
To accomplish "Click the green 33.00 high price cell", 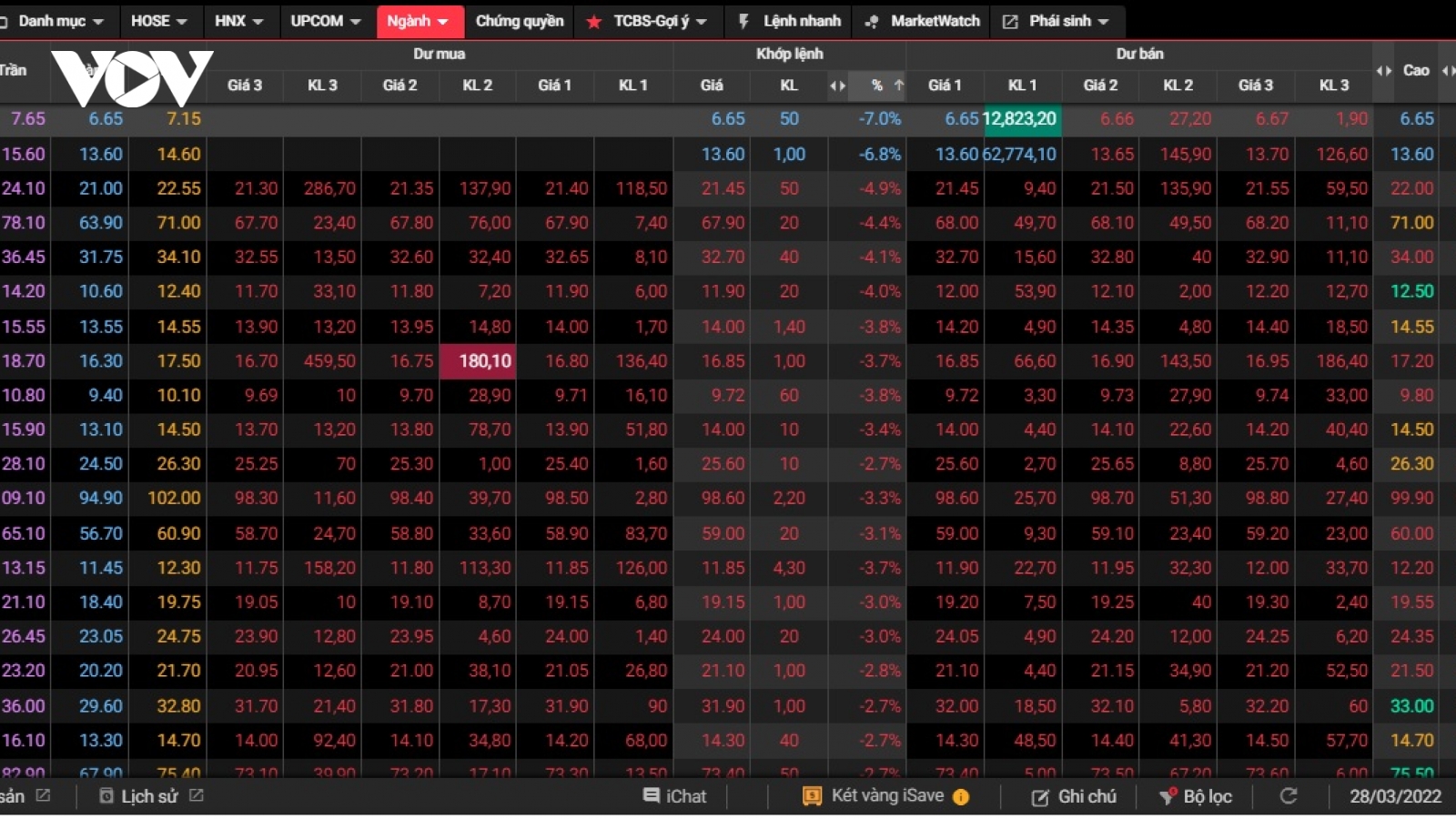I will [1411, 706].
